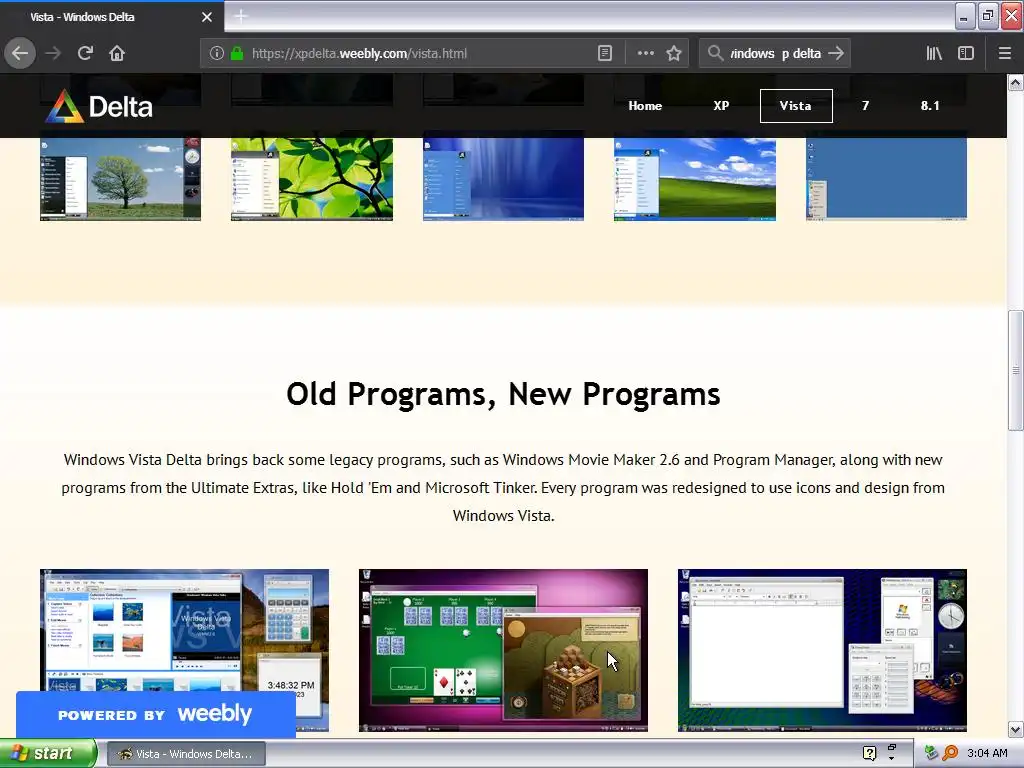This screenshot has height=768, width=1024.
Task: Open the Bliss hill desktop thumbnail
Action: [x=695, y=178]
